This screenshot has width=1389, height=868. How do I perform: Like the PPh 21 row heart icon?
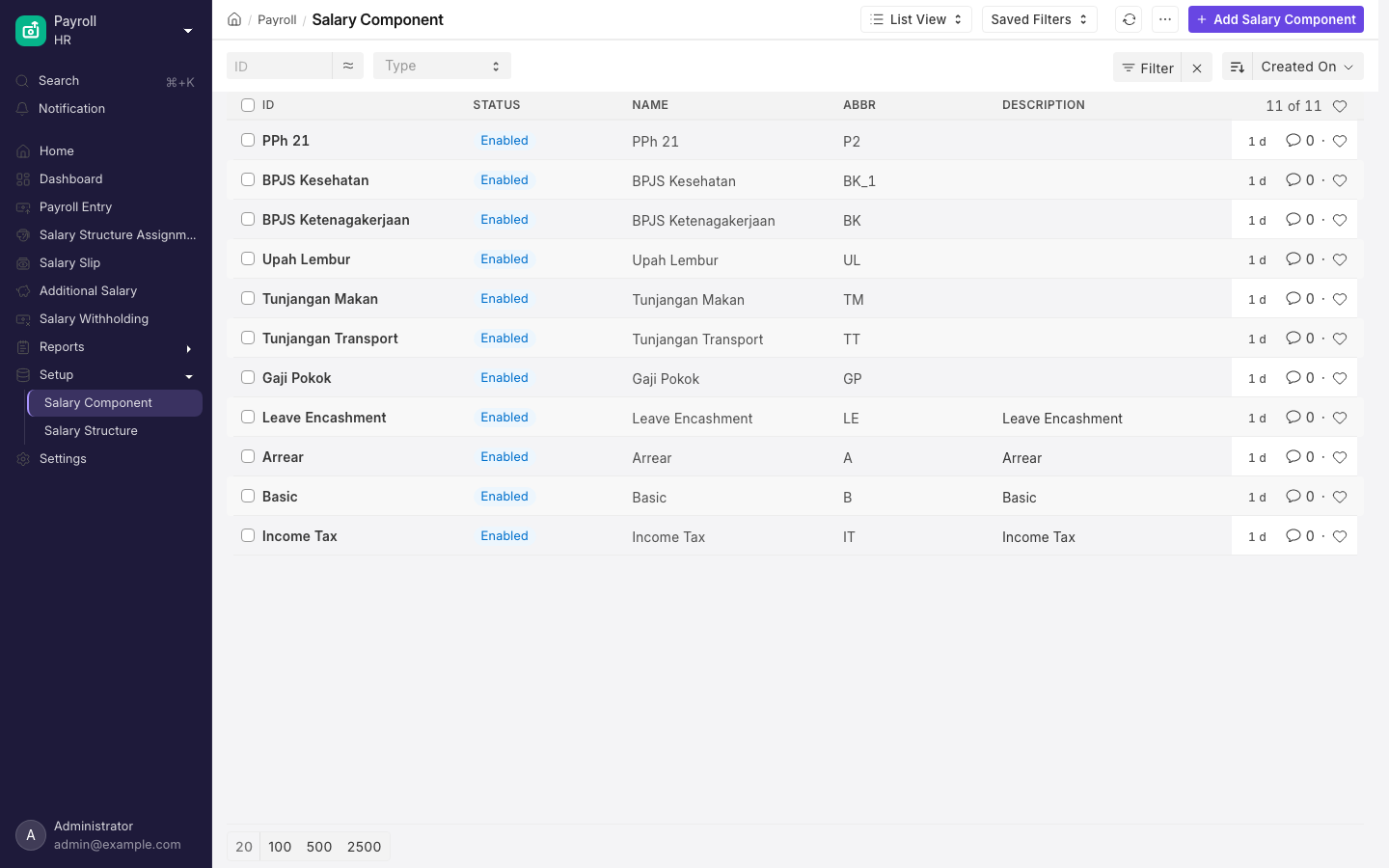pyautogui.click(x=1340, y=141)
